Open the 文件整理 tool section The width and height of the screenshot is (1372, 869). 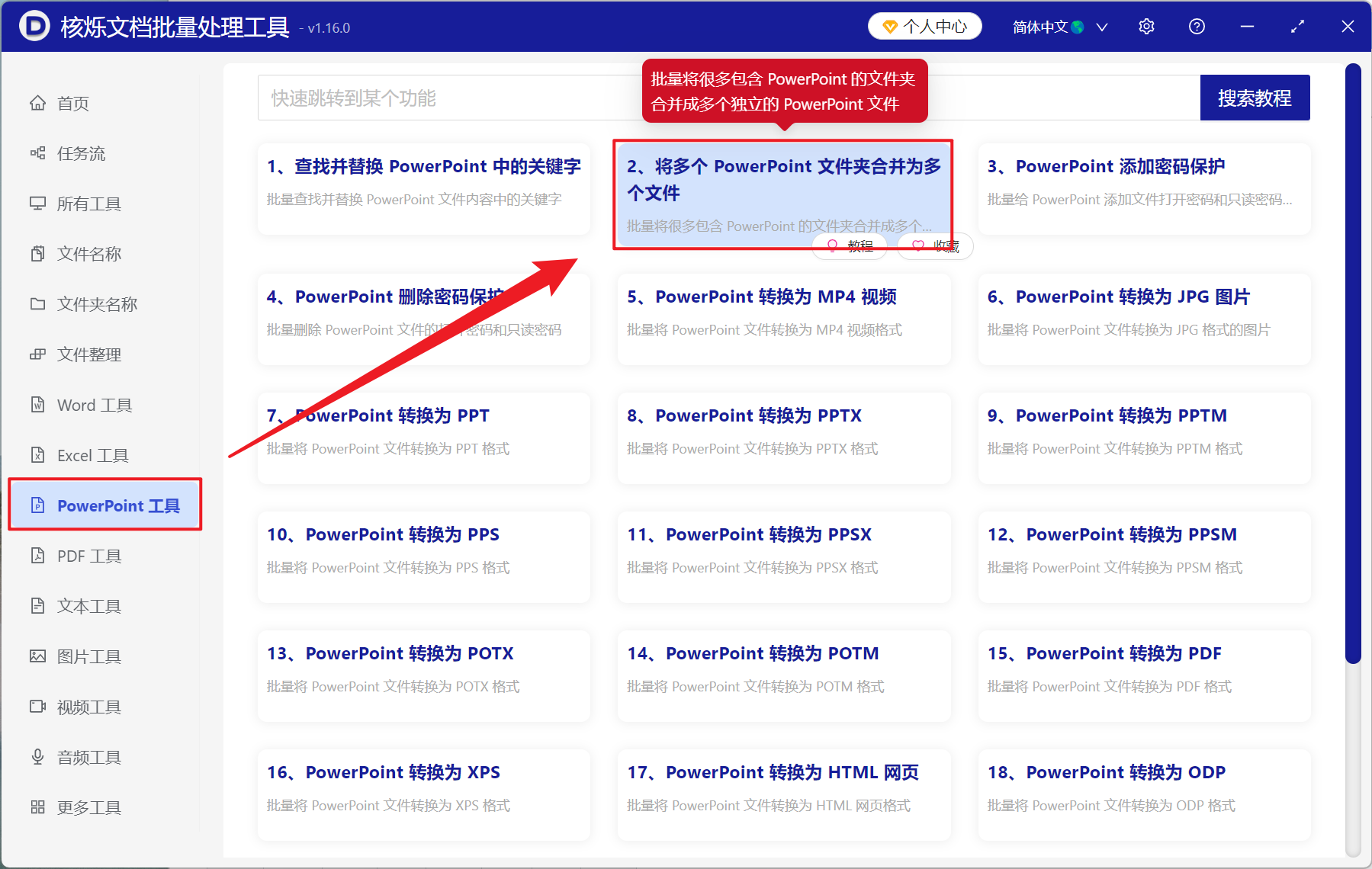coord(88,354)
